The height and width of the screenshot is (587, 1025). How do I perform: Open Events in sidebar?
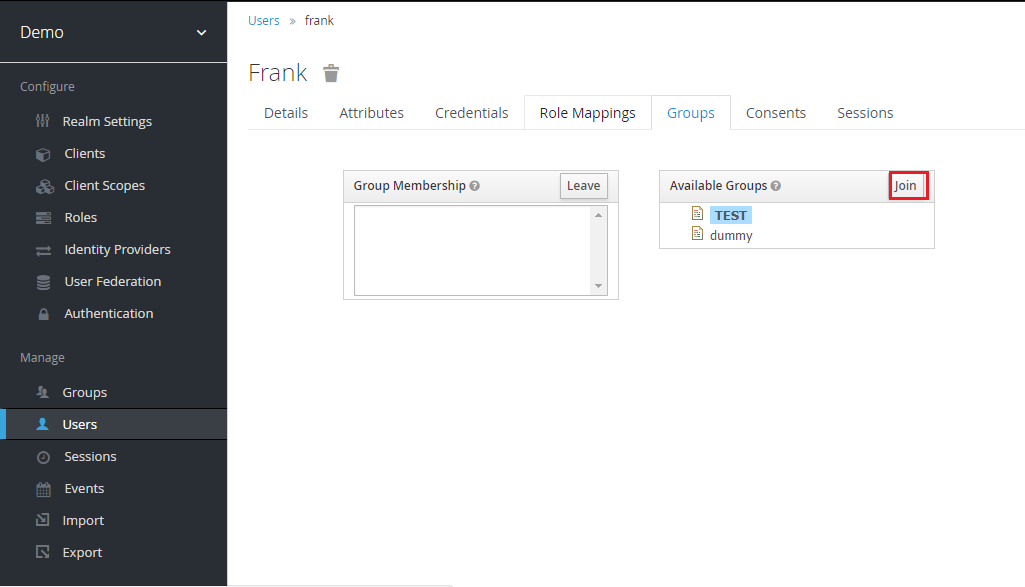pyautogui.click(x=84, y=488)
